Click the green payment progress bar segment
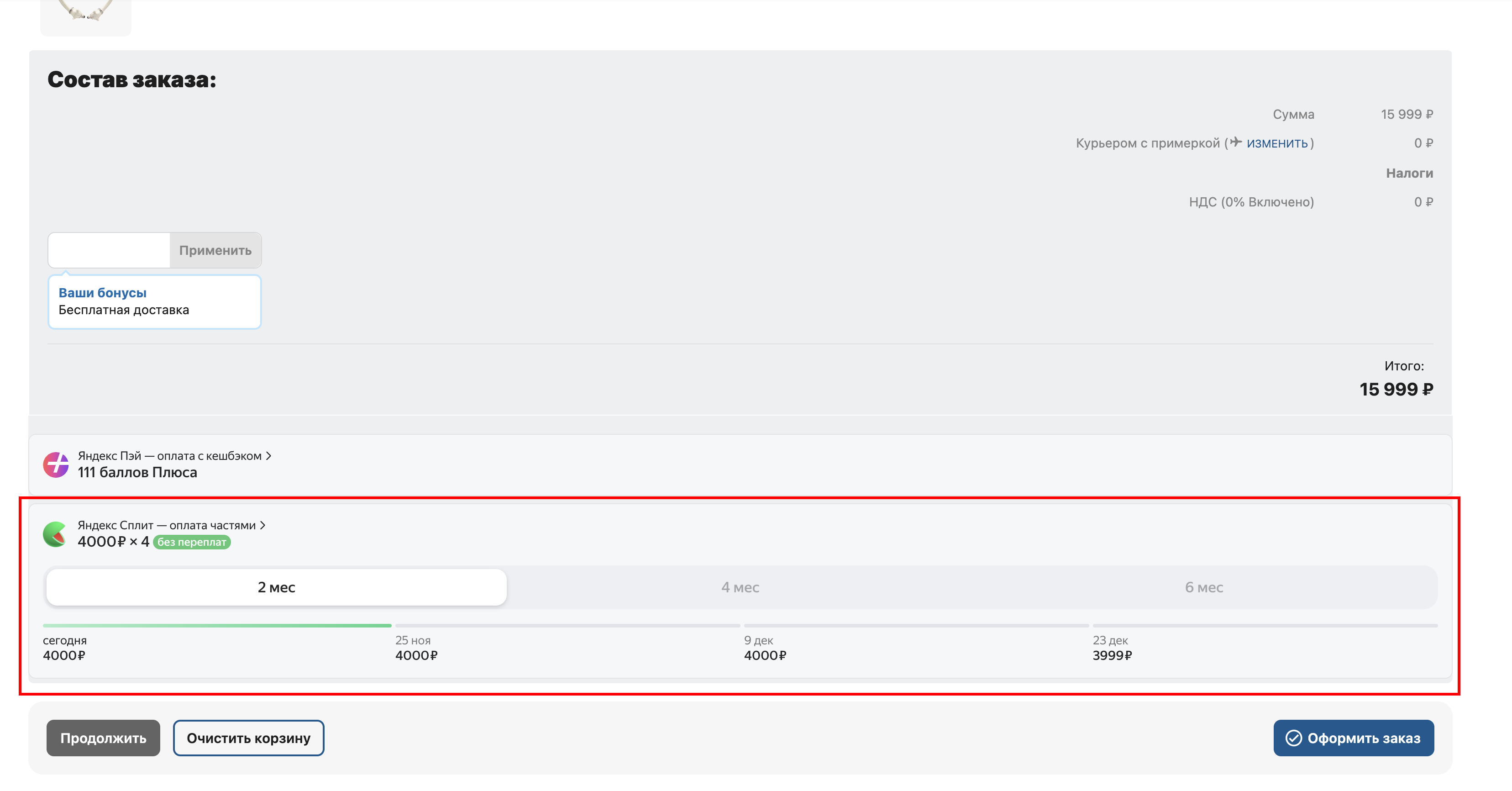The height and width of the screenshot is (791, 1512). [x=216, y=625]
